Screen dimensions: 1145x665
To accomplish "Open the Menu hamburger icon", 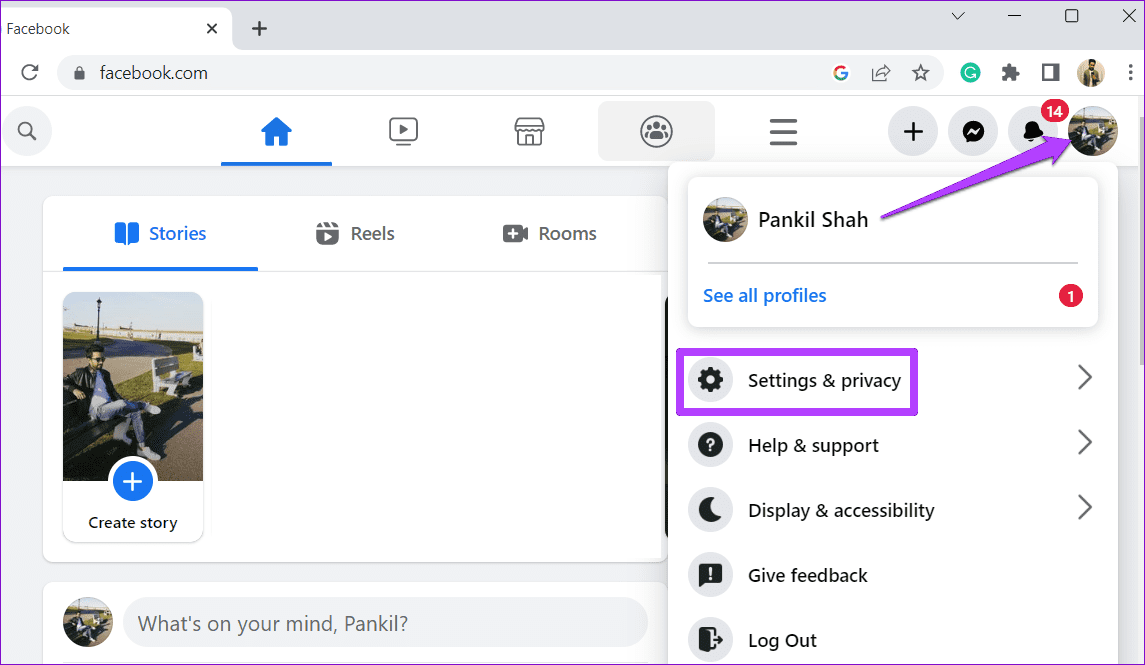I will pos(782,131).
